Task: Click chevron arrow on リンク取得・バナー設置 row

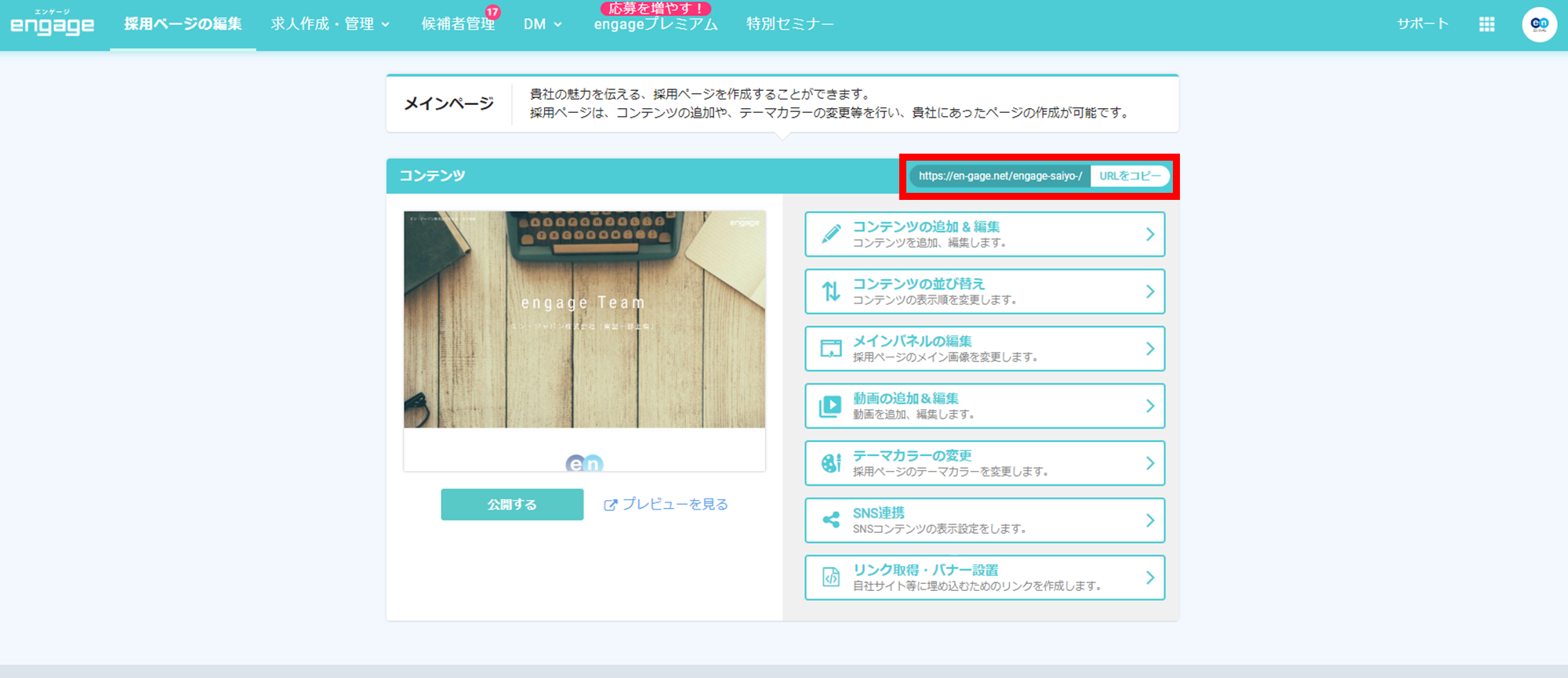Action: pos(1150,577)
